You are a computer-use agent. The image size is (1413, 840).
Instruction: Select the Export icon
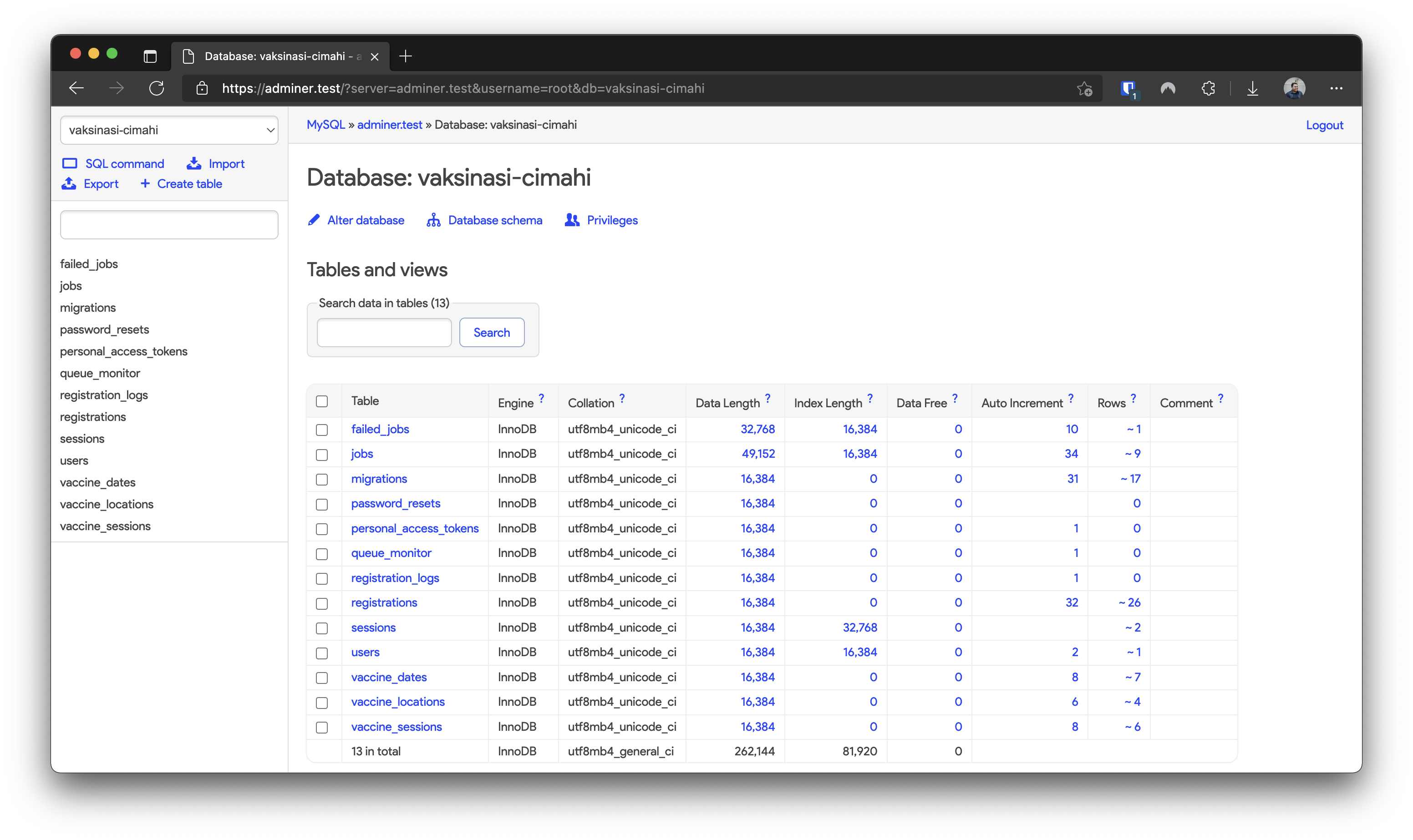(x=69, y=184)
